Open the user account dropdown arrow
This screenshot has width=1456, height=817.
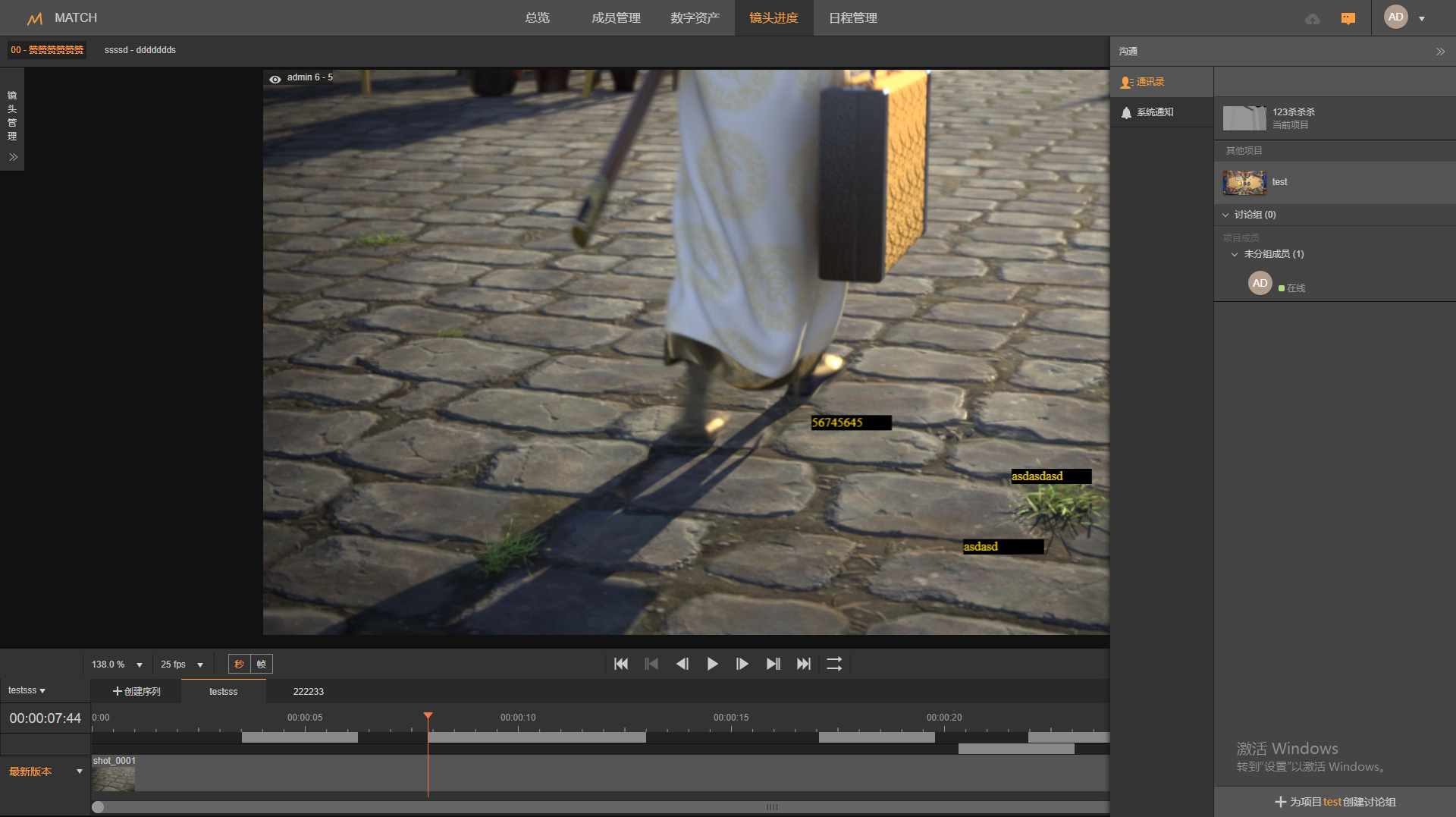(x=1422, y=19)
